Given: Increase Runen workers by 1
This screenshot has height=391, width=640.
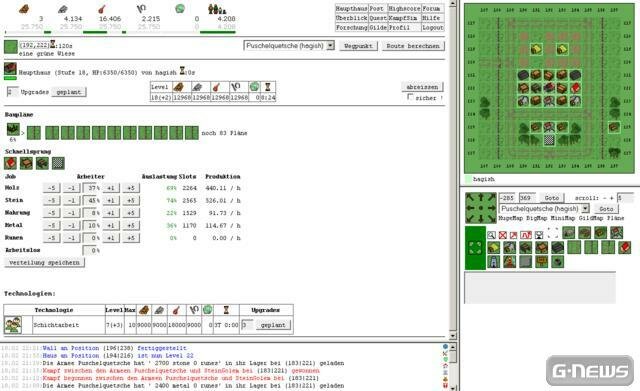Looking at the screenshot, I should point(111,238).
